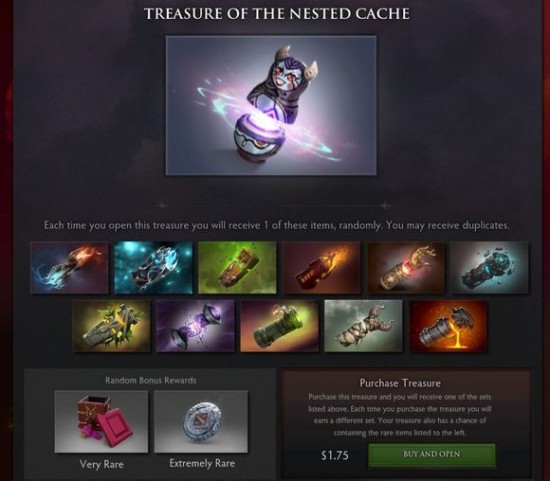Click the $1.75 price label

tap(335, 455)
